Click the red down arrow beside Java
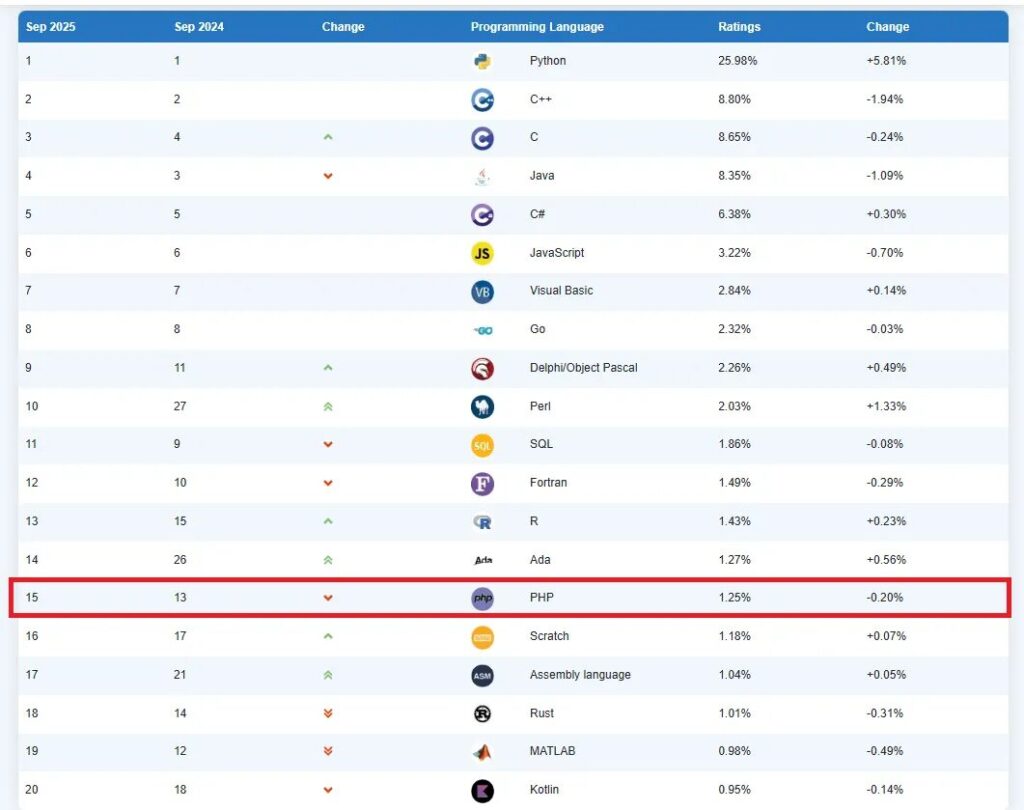Screen dimensions: 1024x810 point(328,176)
